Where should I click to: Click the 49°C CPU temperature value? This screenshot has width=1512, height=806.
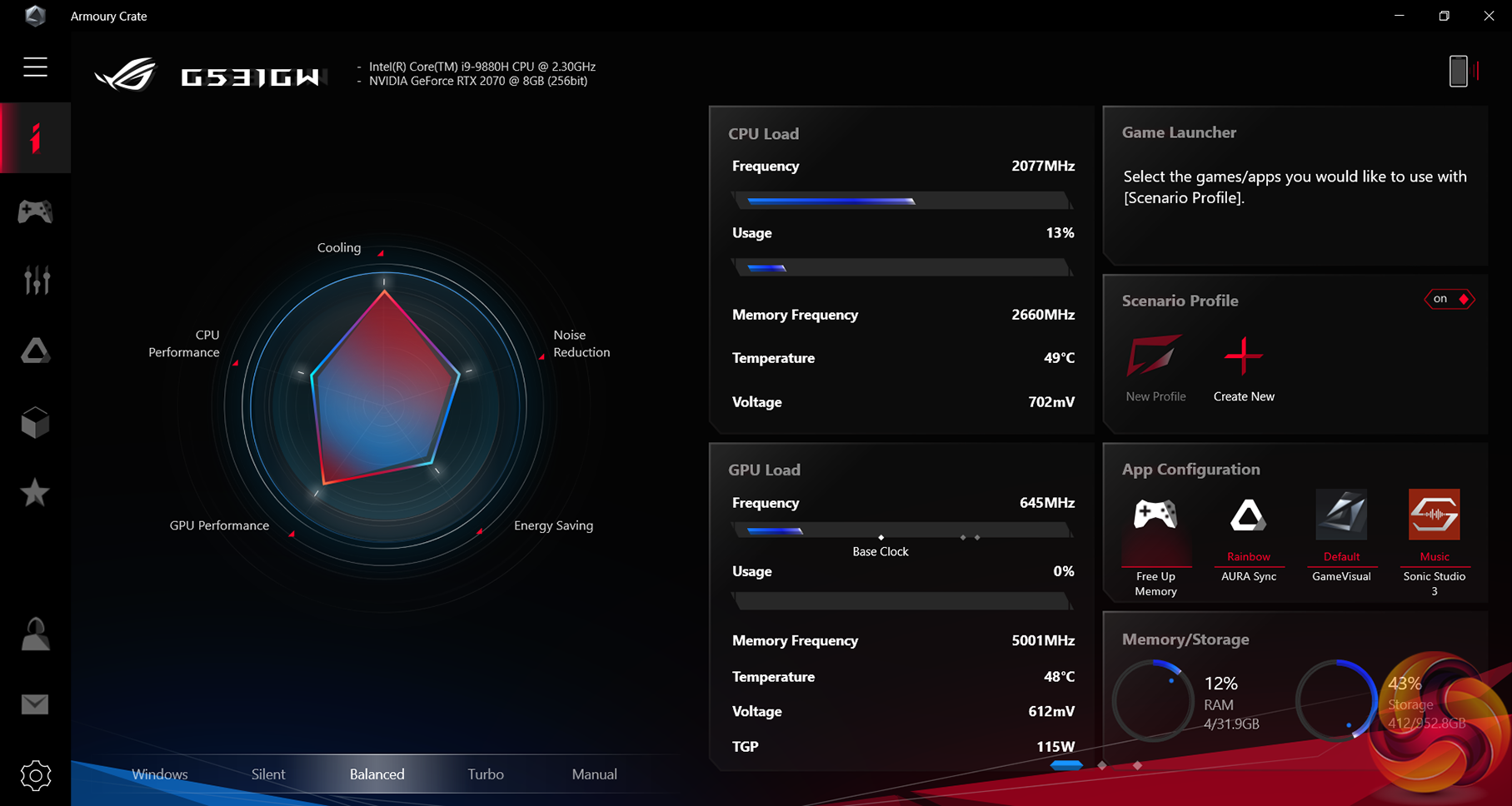tap(1059, 358)
